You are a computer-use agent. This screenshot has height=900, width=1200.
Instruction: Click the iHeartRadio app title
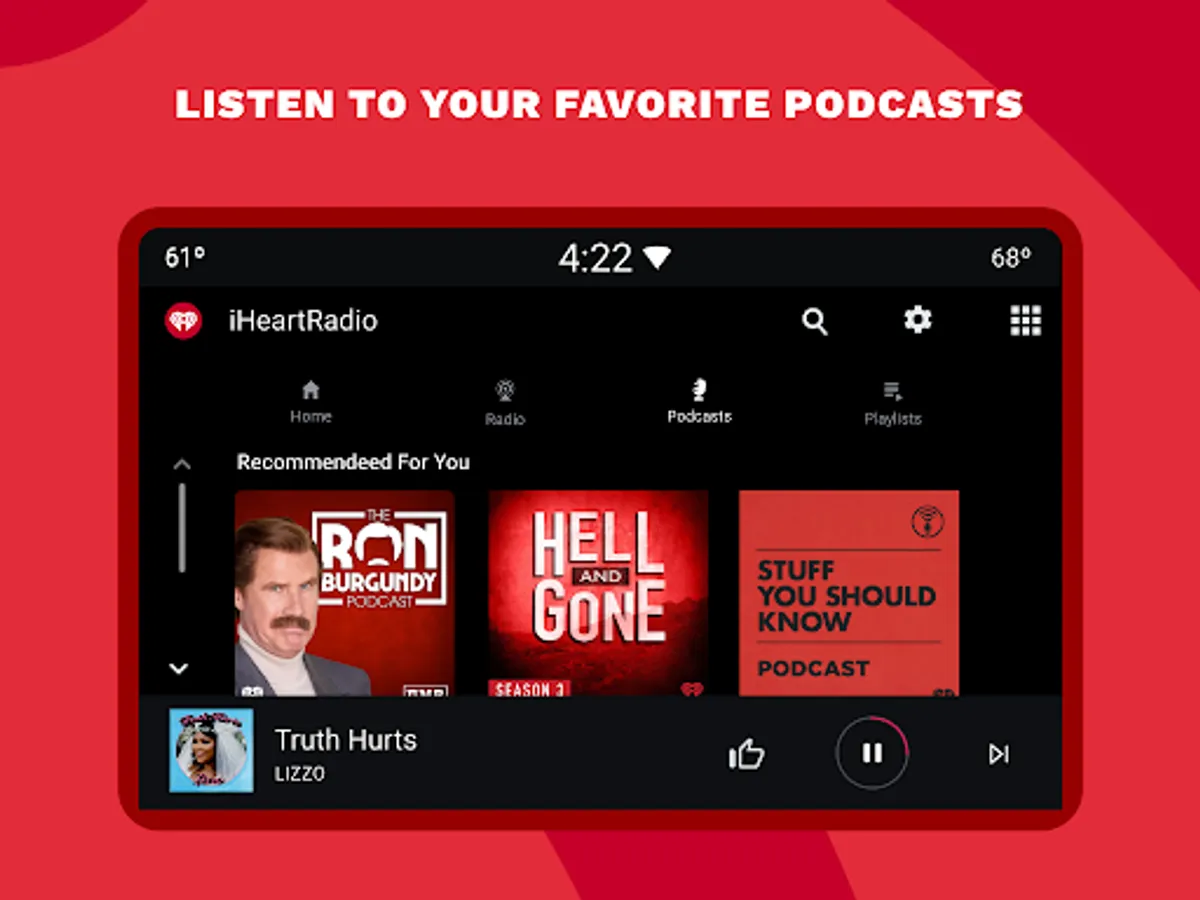coord(303,321)
